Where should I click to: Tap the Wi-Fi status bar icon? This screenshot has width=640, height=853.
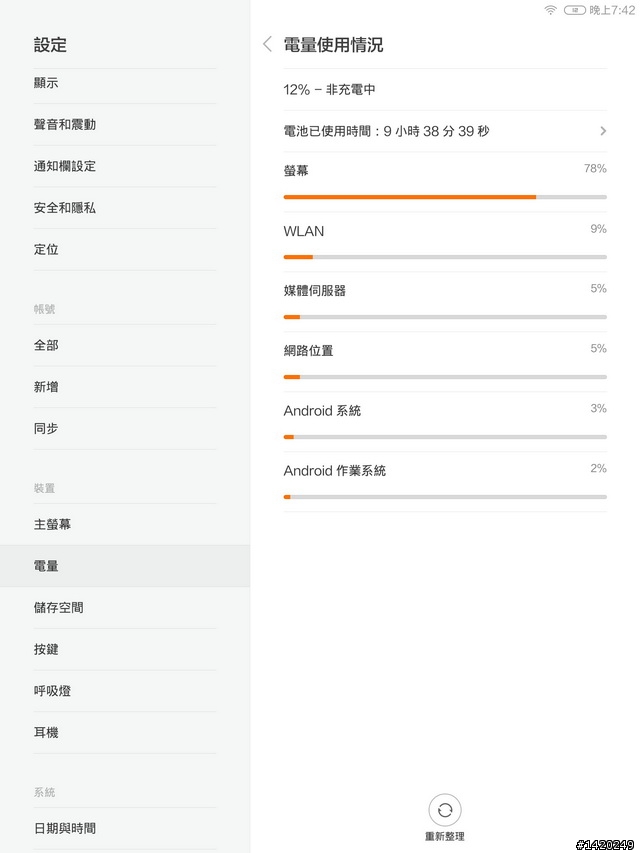tap(551, 10)
